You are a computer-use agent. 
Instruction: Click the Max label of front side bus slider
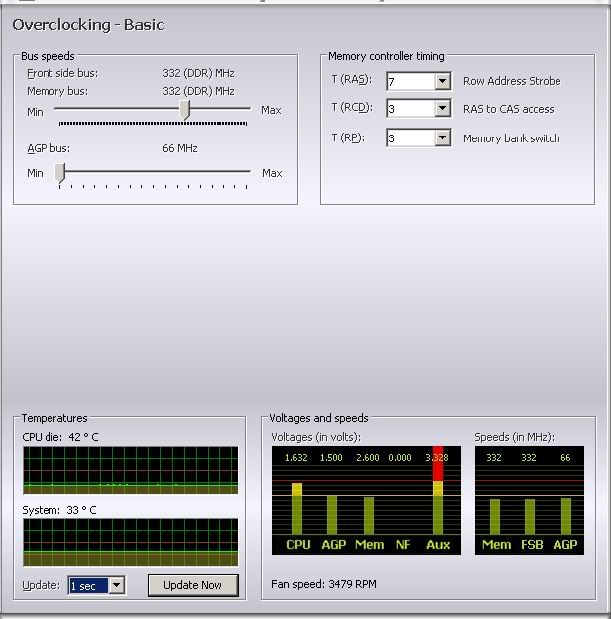click(271, 111)
